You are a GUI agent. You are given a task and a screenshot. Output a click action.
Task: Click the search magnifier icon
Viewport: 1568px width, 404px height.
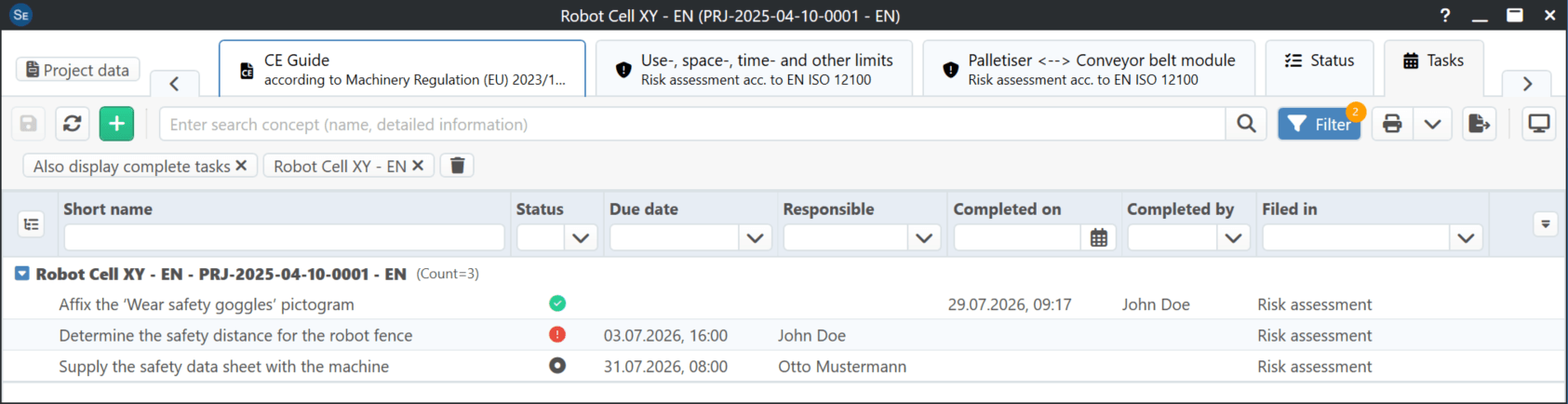click(1246, 124)
